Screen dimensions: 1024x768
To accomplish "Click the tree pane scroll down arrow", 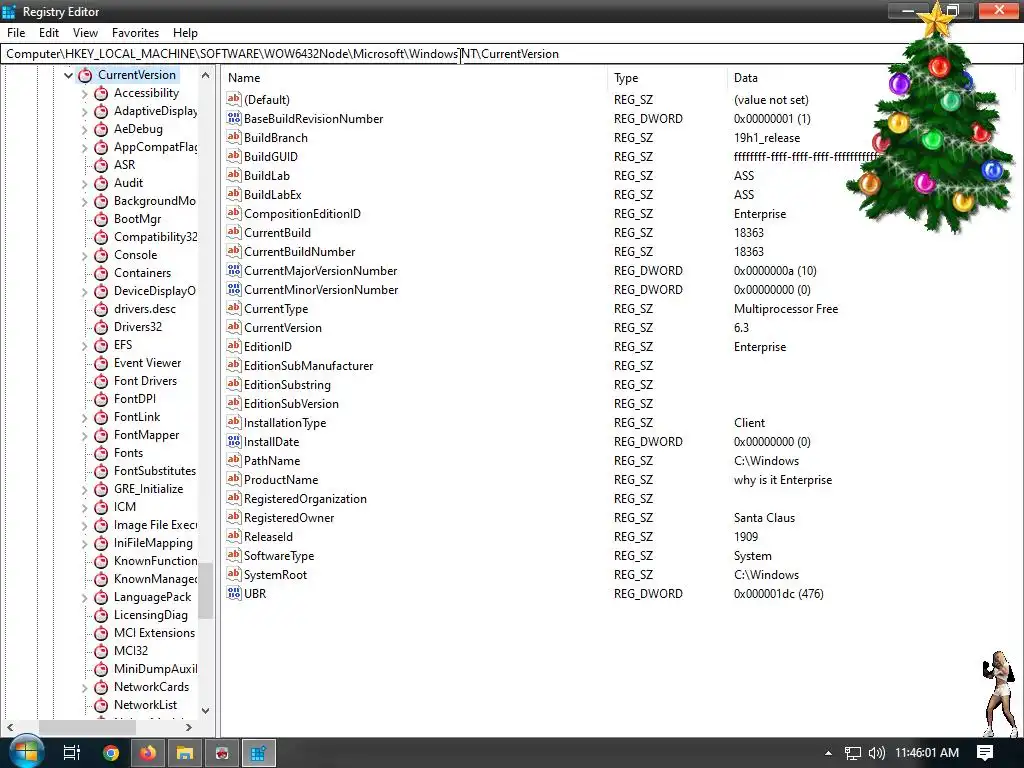I will tap(206, 711).
